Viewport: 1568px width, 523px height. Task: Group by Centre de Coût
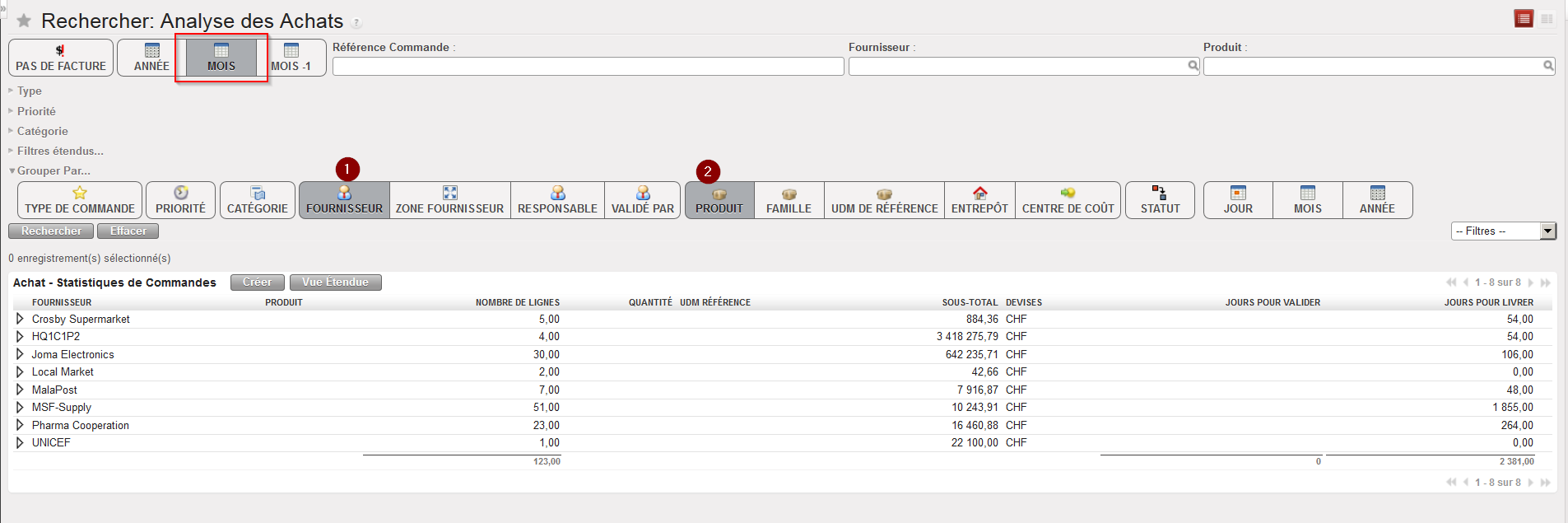1068,200
